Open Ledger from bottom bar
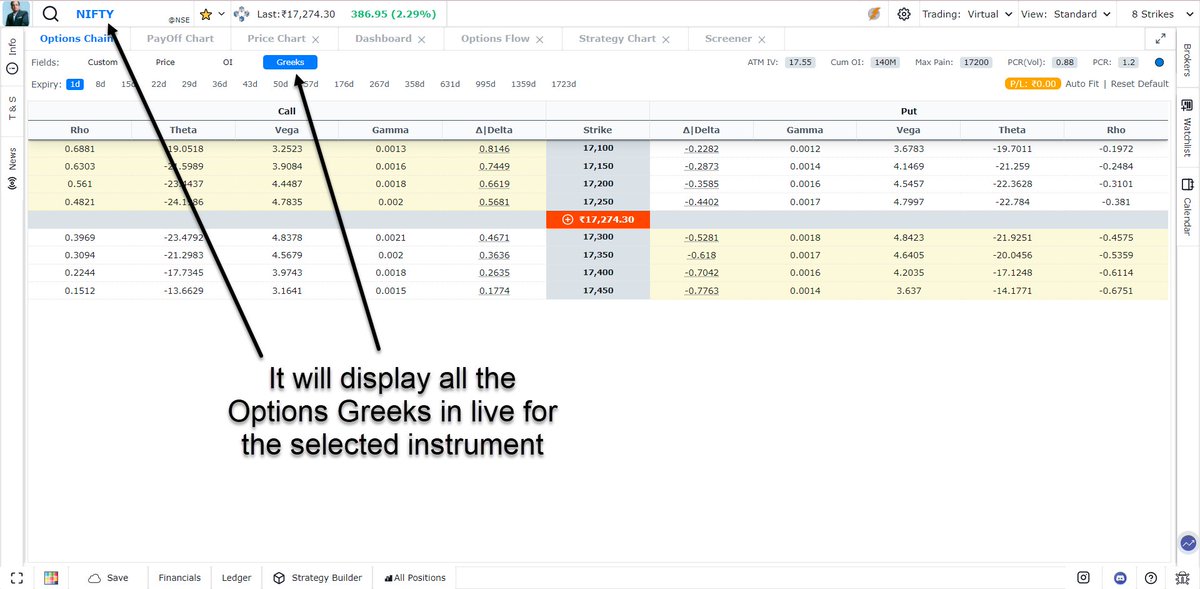1200x589 pixels. point(237,578)
